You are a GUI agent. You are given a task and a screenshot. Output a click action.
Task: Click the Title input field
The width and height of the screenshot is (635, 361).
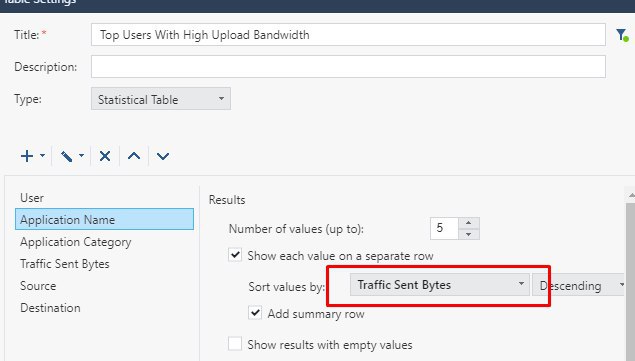coord(348,34)
